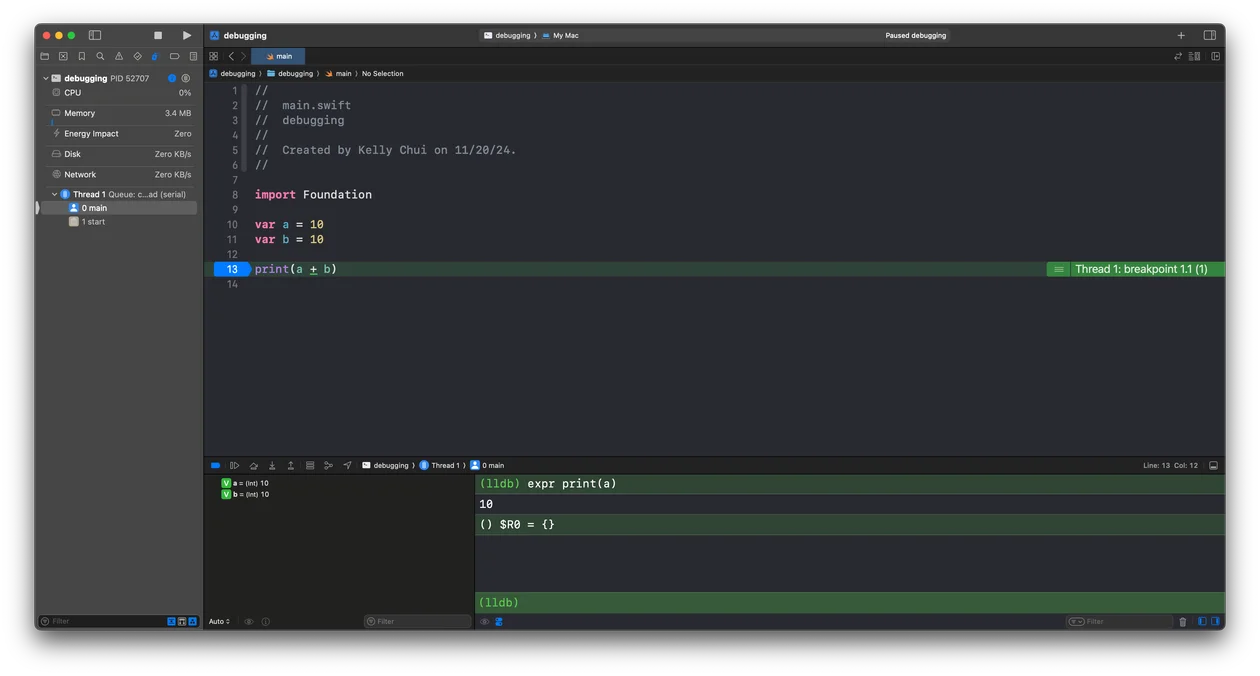Choose the 'My Mac' run destination
This screenshot has height=676, width=1260.
(x=560, y=35)
